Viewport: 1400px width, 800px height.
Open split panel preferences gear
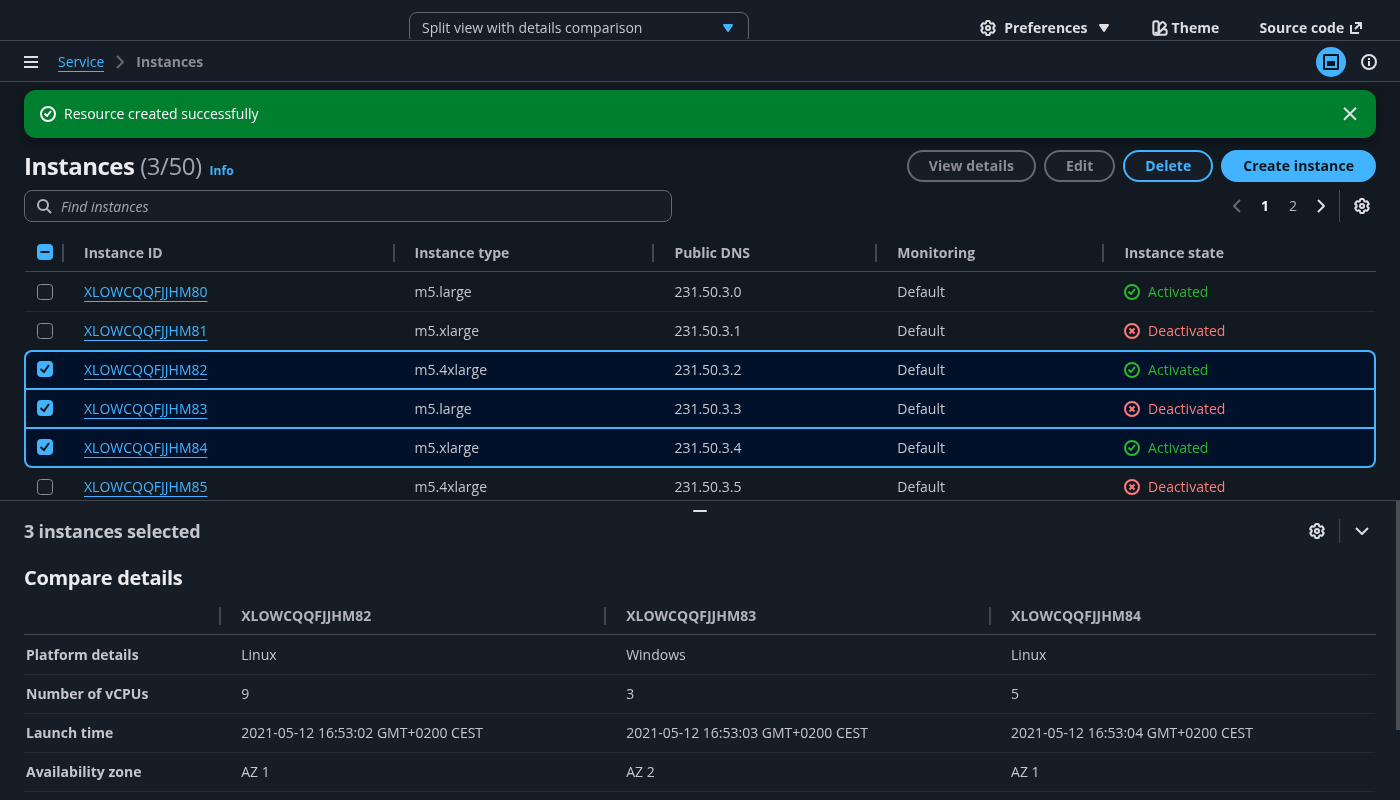click(1317, 531)
